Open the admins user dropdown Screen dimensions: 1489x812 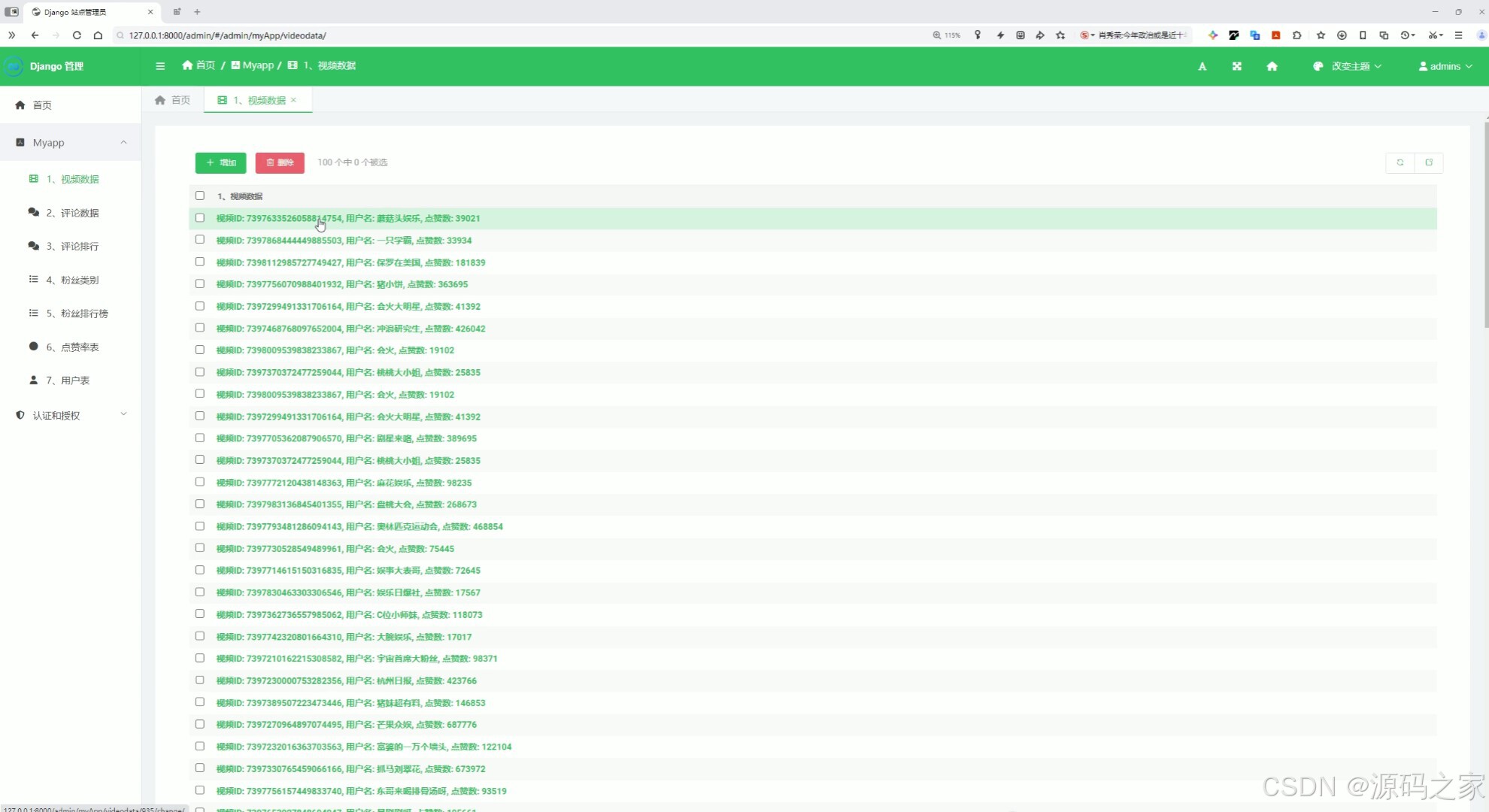1445,66
